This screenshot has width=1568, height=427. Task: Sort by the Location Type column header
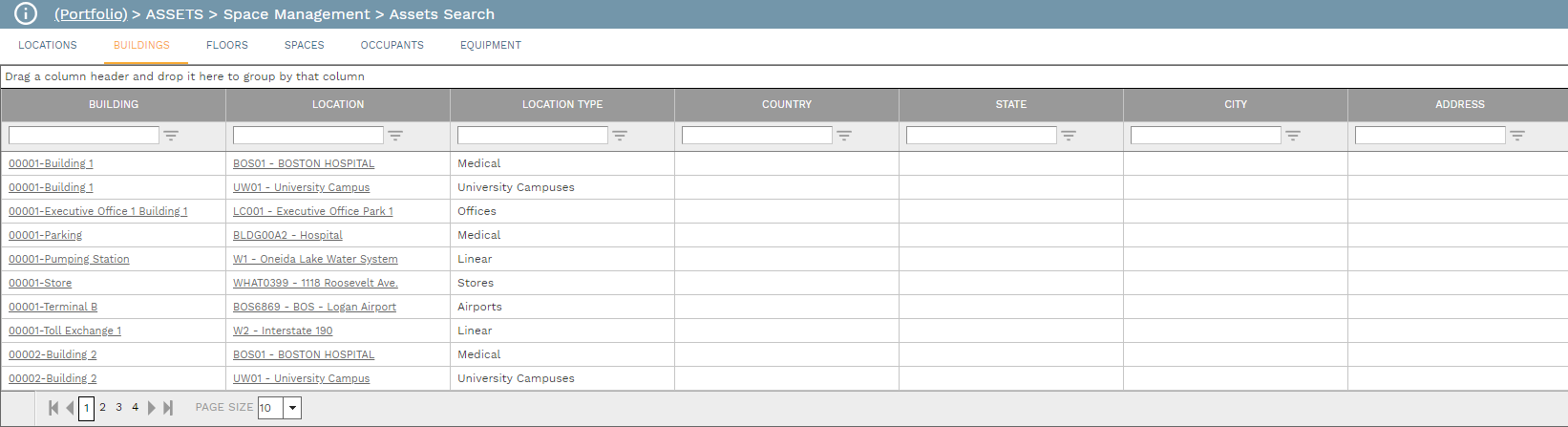[x=562, y=104]
